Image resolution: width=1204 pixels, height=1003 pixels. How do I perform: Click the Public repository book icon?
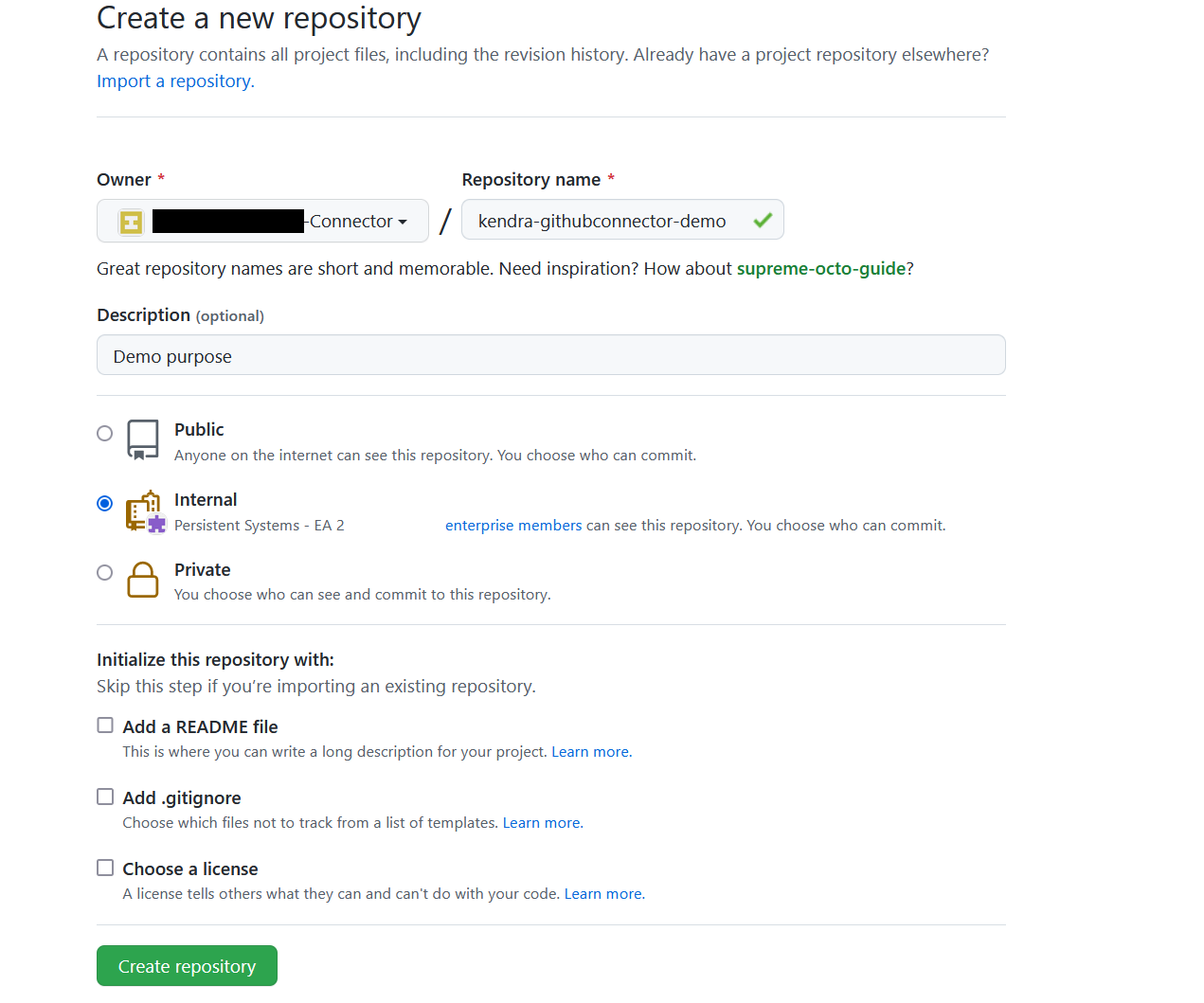pos(143,439)
